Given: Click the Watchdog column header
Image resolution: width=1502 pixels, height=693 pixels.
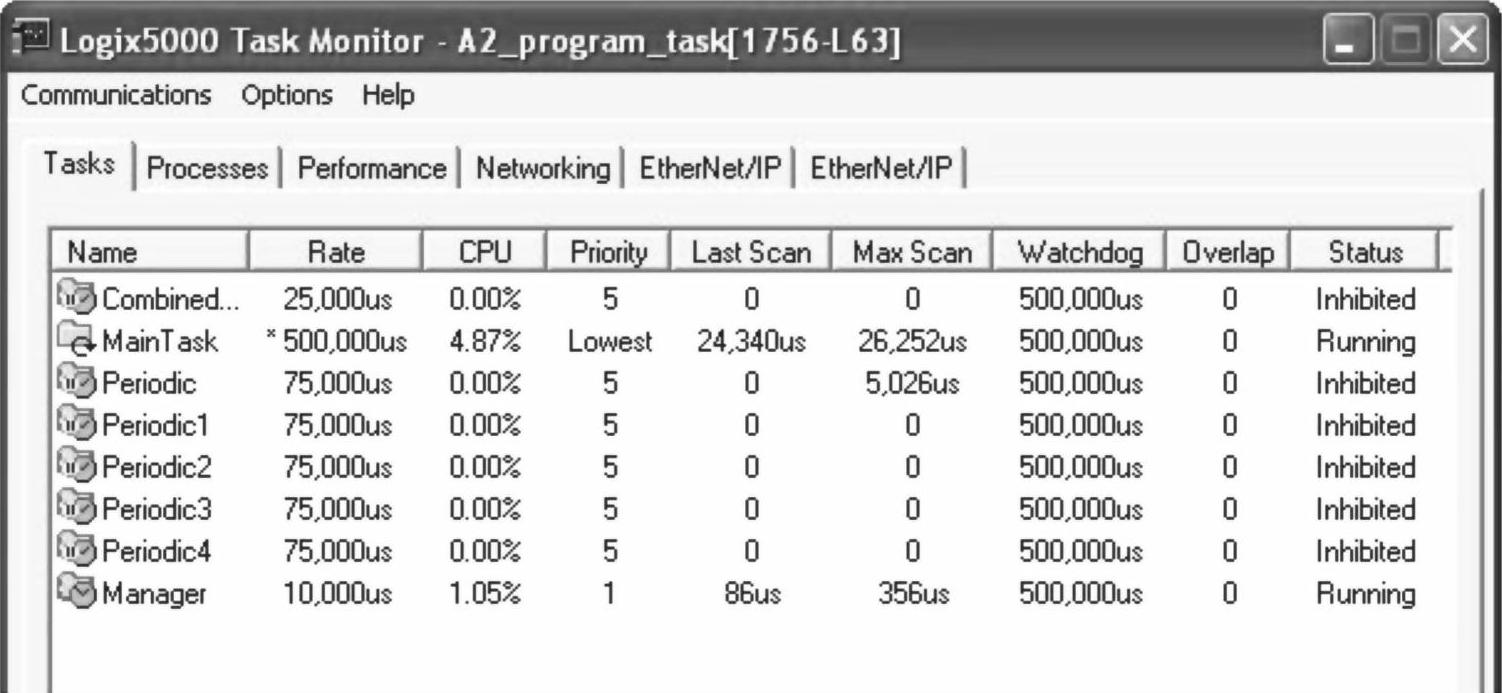Looking at the screenshot, I should (x=1079, y=253).
